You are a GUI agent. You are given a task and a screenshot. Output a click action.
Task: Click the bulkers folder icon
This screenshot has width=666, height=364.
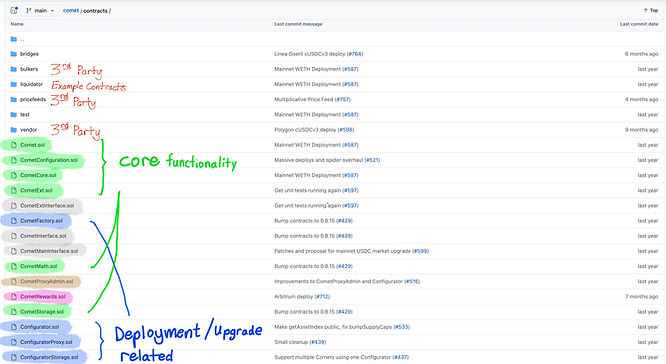14,69
